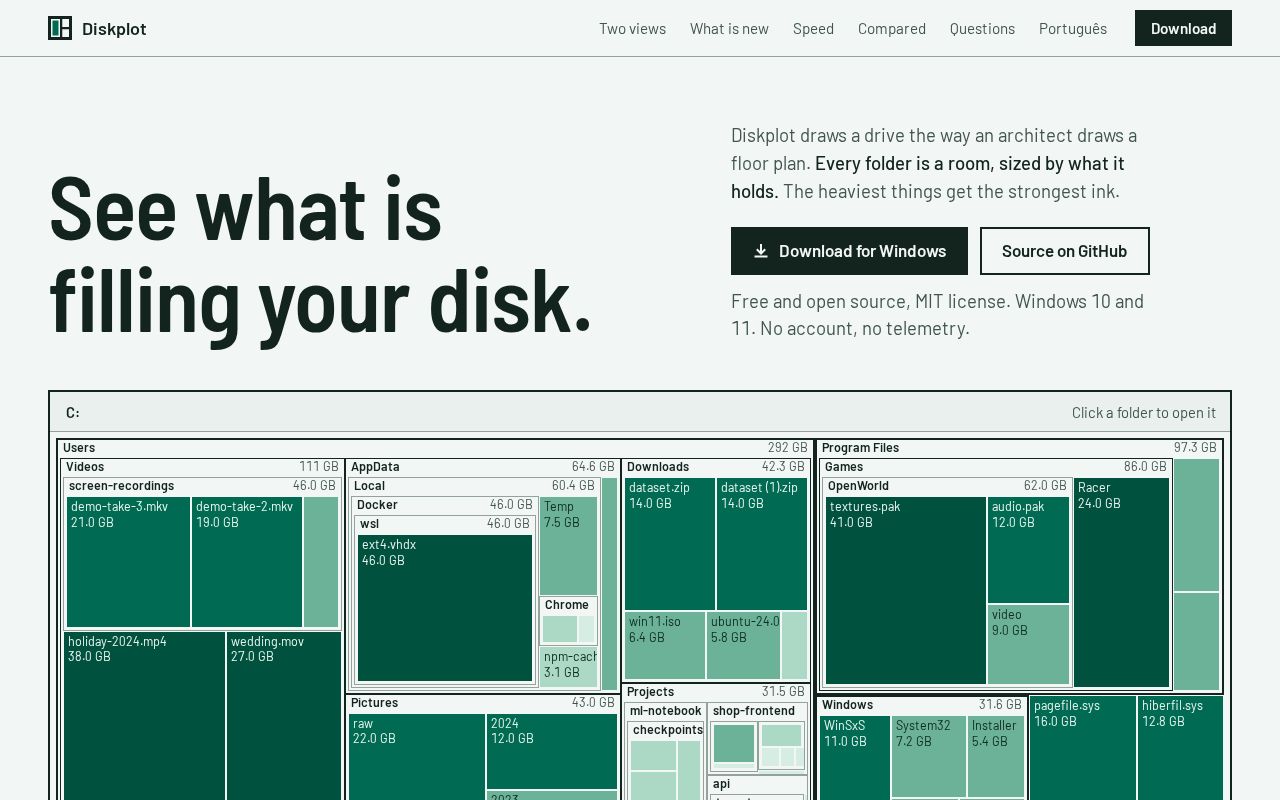This screenshot has width=1280, height=800.
Task: Open the Two views nav link
Action: 632,28
